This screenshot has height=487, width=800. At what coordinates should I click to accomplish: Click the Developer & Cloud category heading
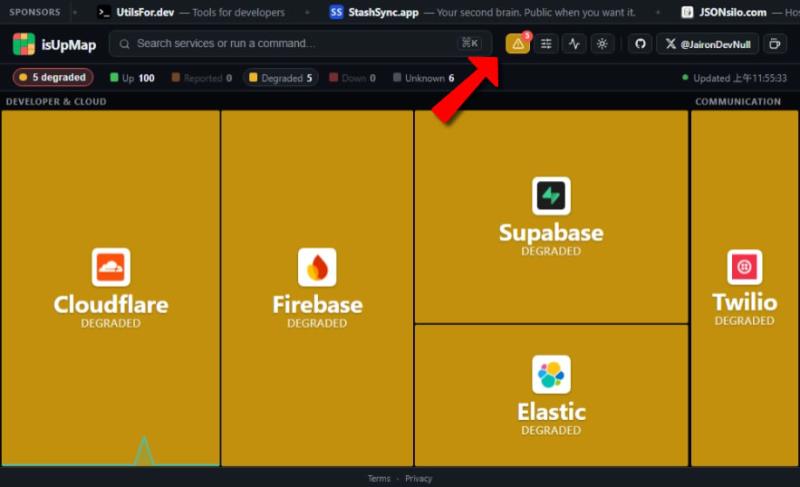[56, 101]
